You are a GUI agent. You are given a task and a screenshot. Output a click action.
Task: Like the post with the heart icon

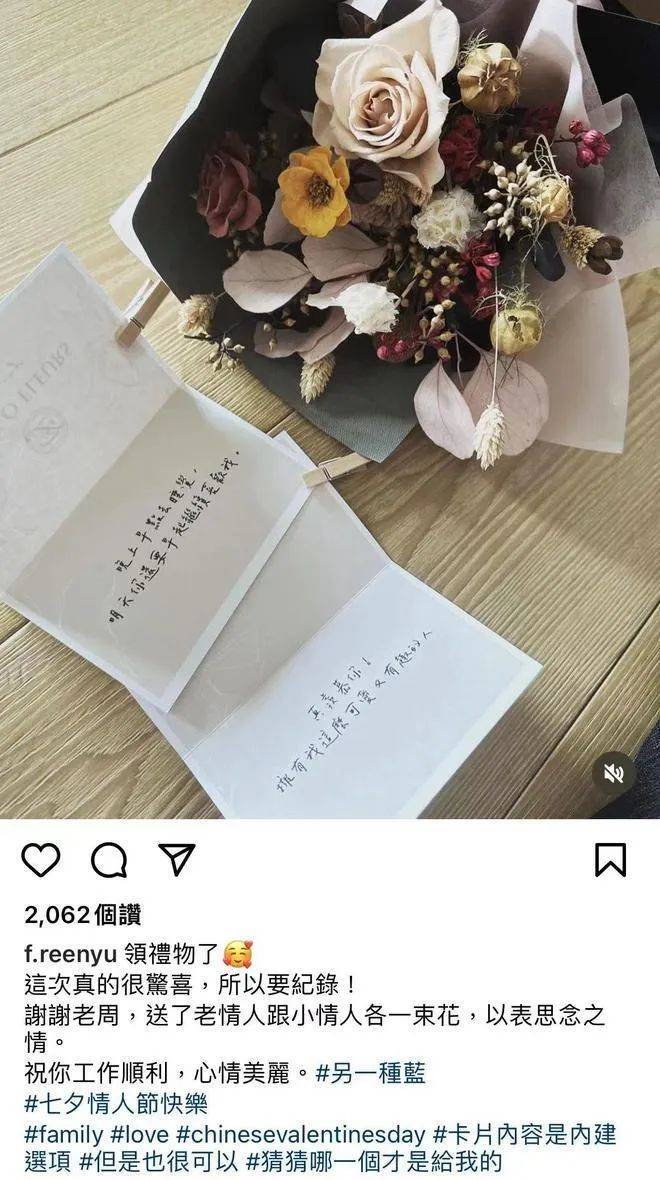41,859
